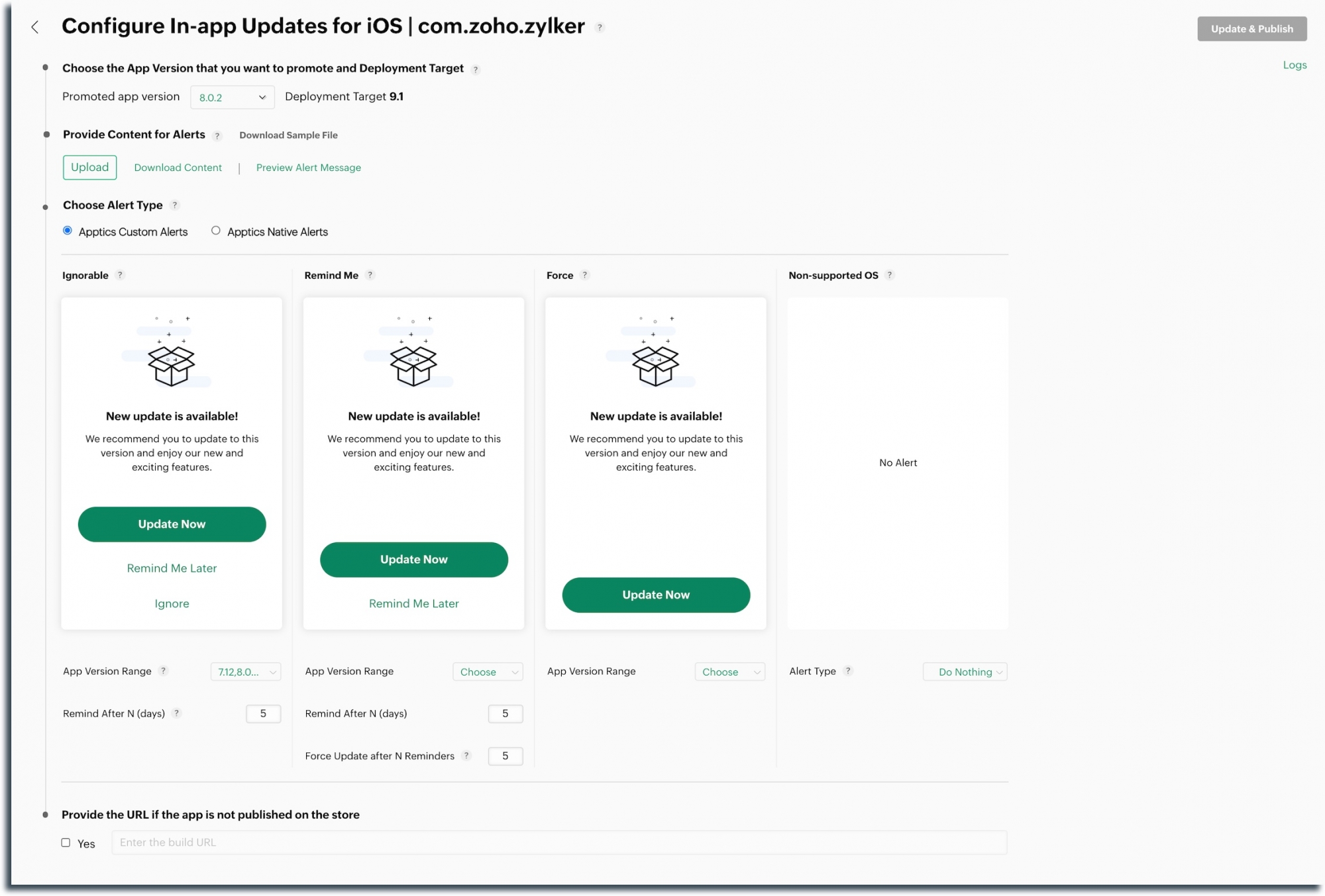Click the Enter the build URL field
1325x896 pixels.
tap(558, 842)
